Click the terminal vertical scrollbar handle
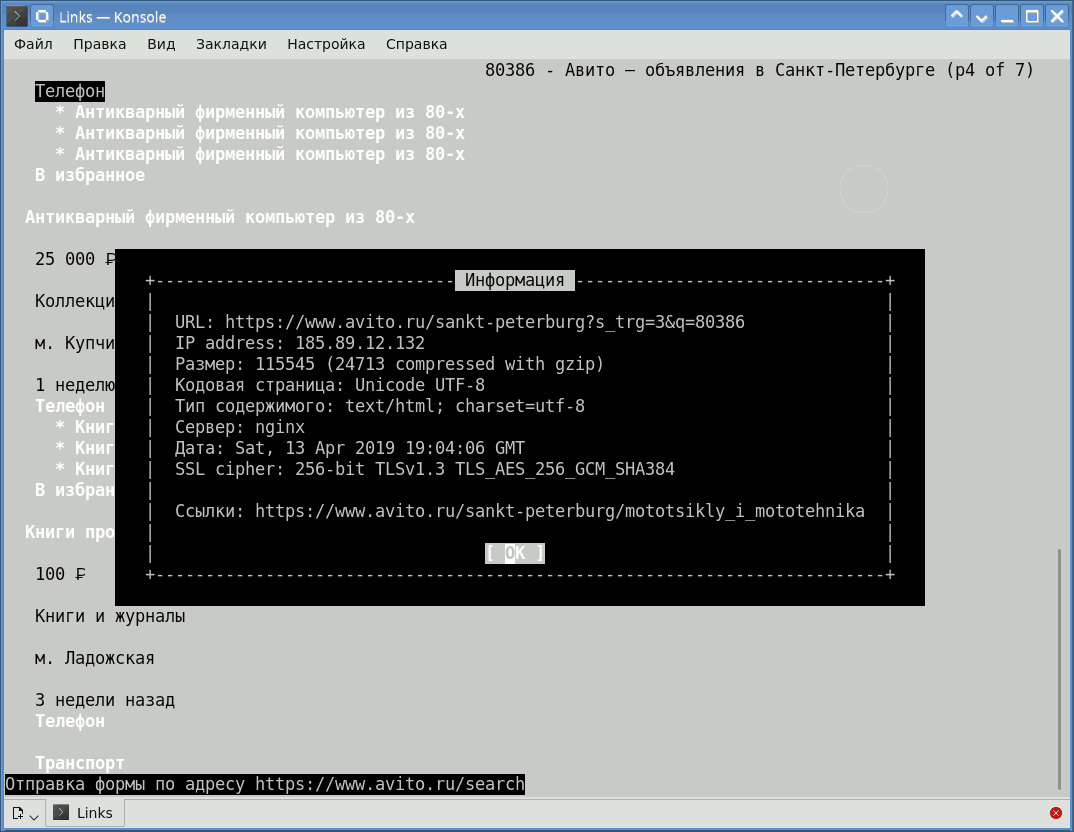 (x=1060, y=668)
